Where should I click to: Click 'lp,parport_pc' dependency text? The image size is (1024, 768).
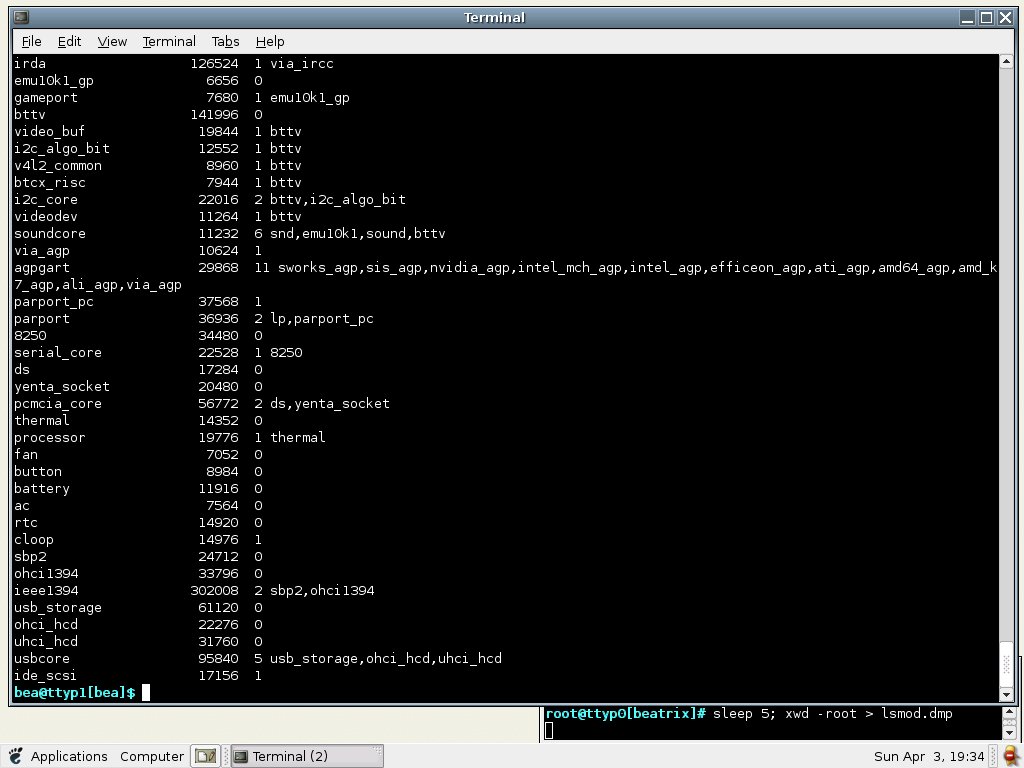click(322, 319)
